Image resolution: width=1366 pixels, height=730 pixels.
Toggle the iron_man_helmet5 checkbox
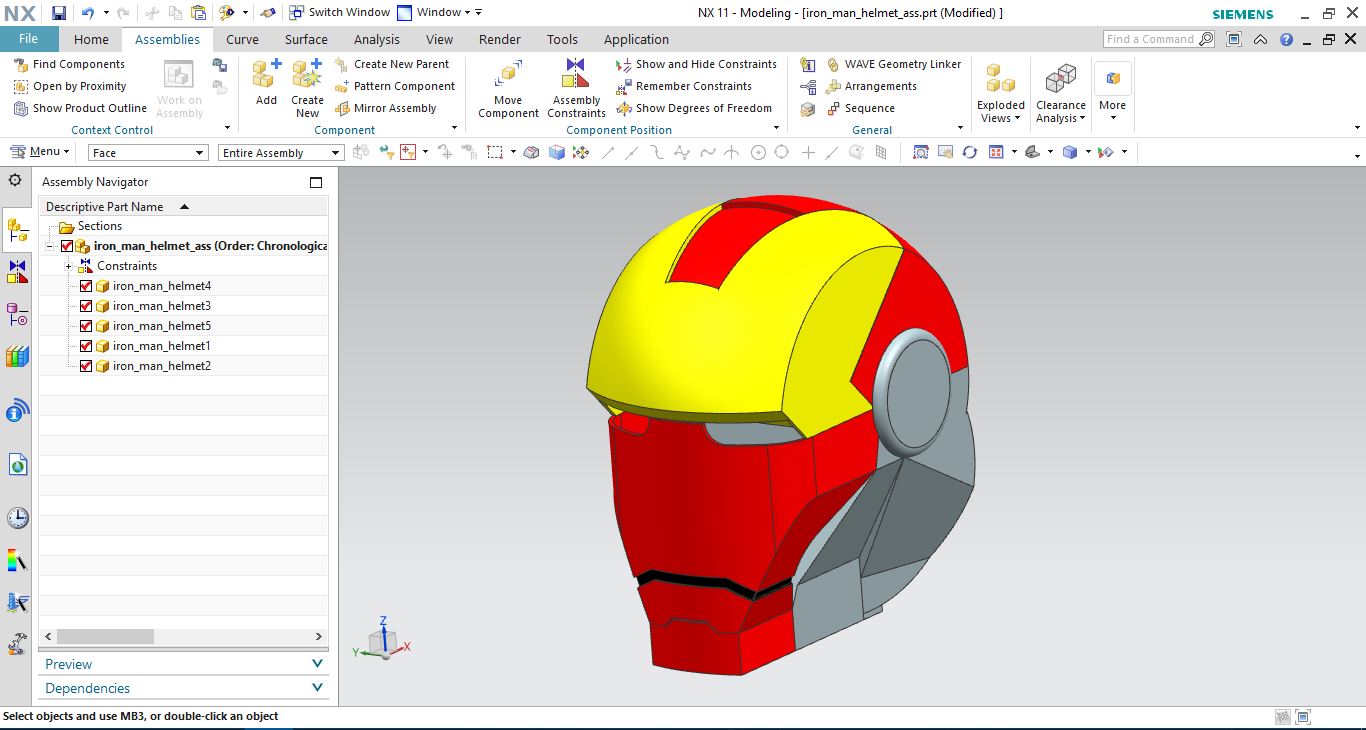point(86,326)
